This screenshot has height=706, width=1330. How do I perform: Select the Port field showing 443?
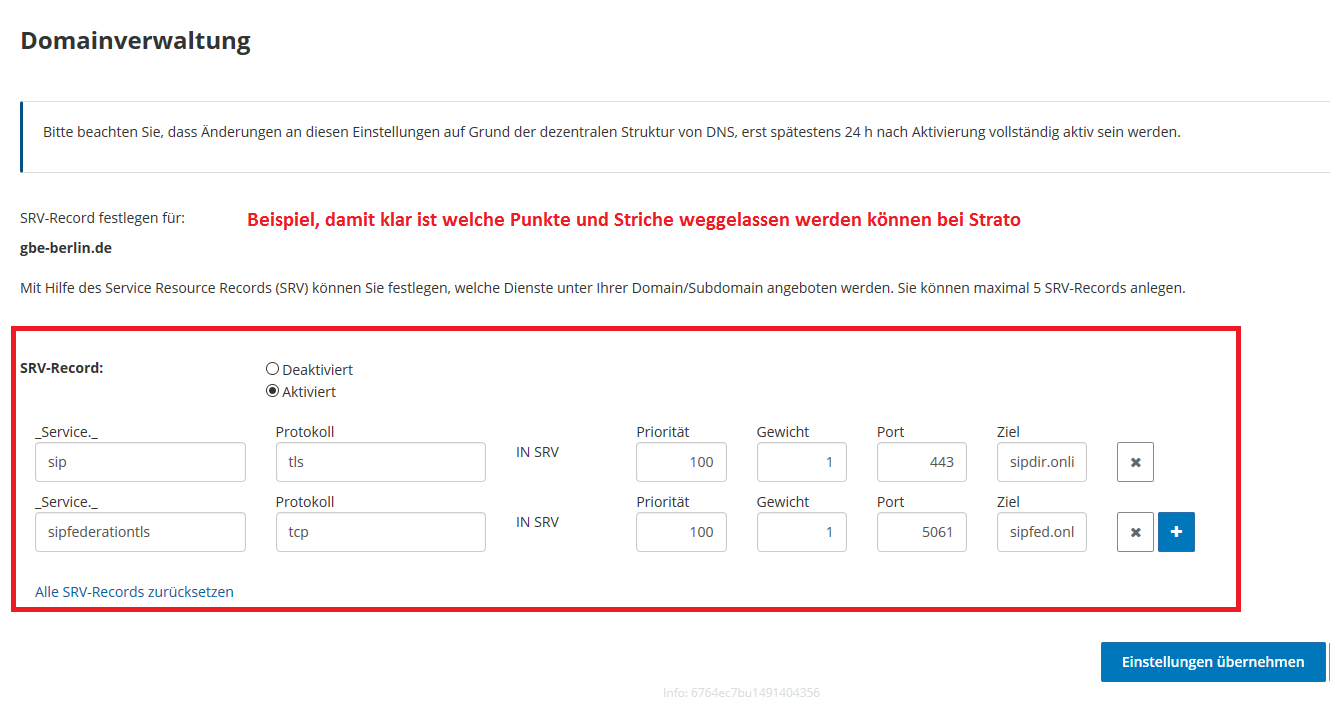[921, 462]
